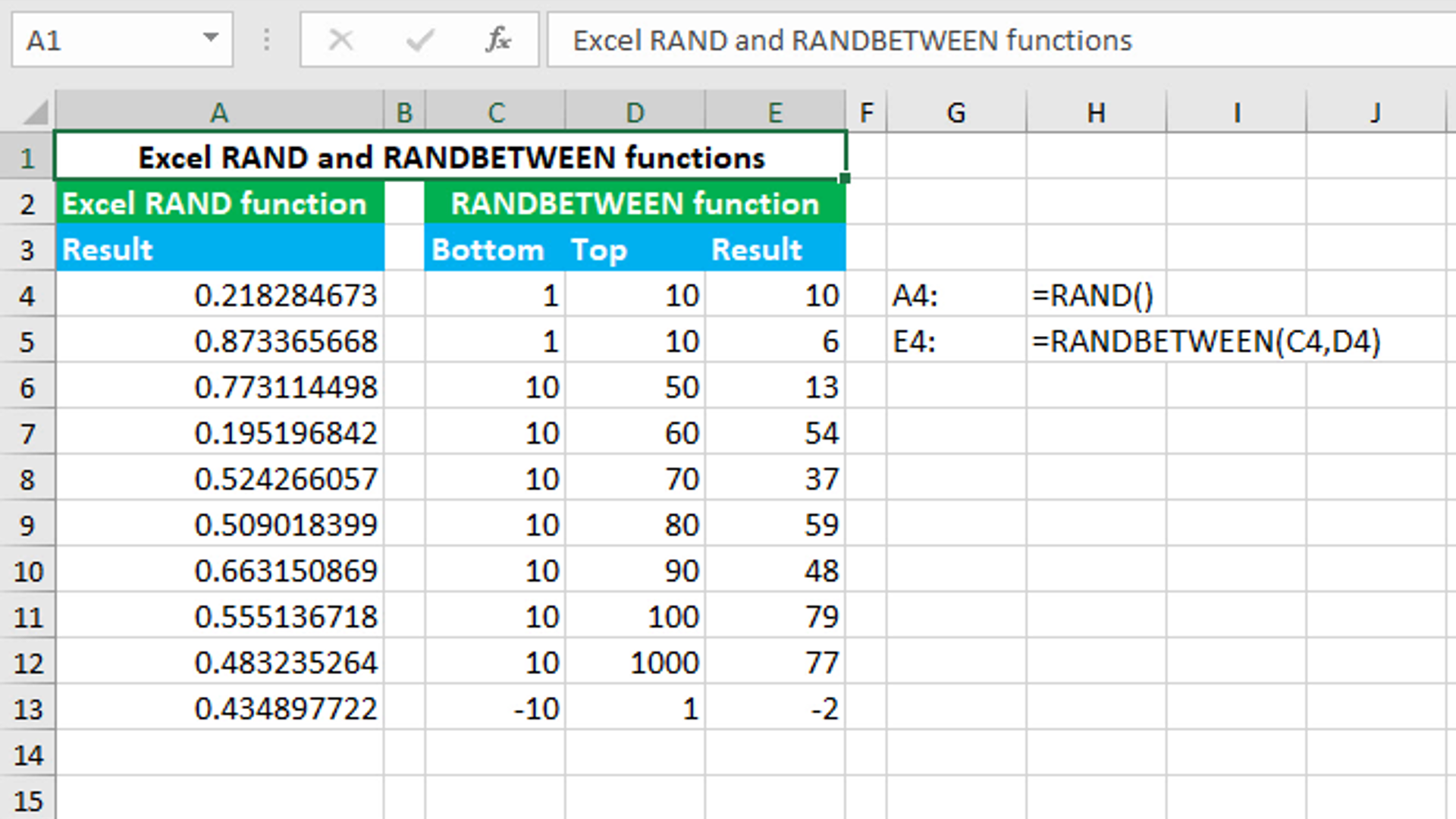
Task: Expand the Name Box dropdown arrow
Action: 211,38
